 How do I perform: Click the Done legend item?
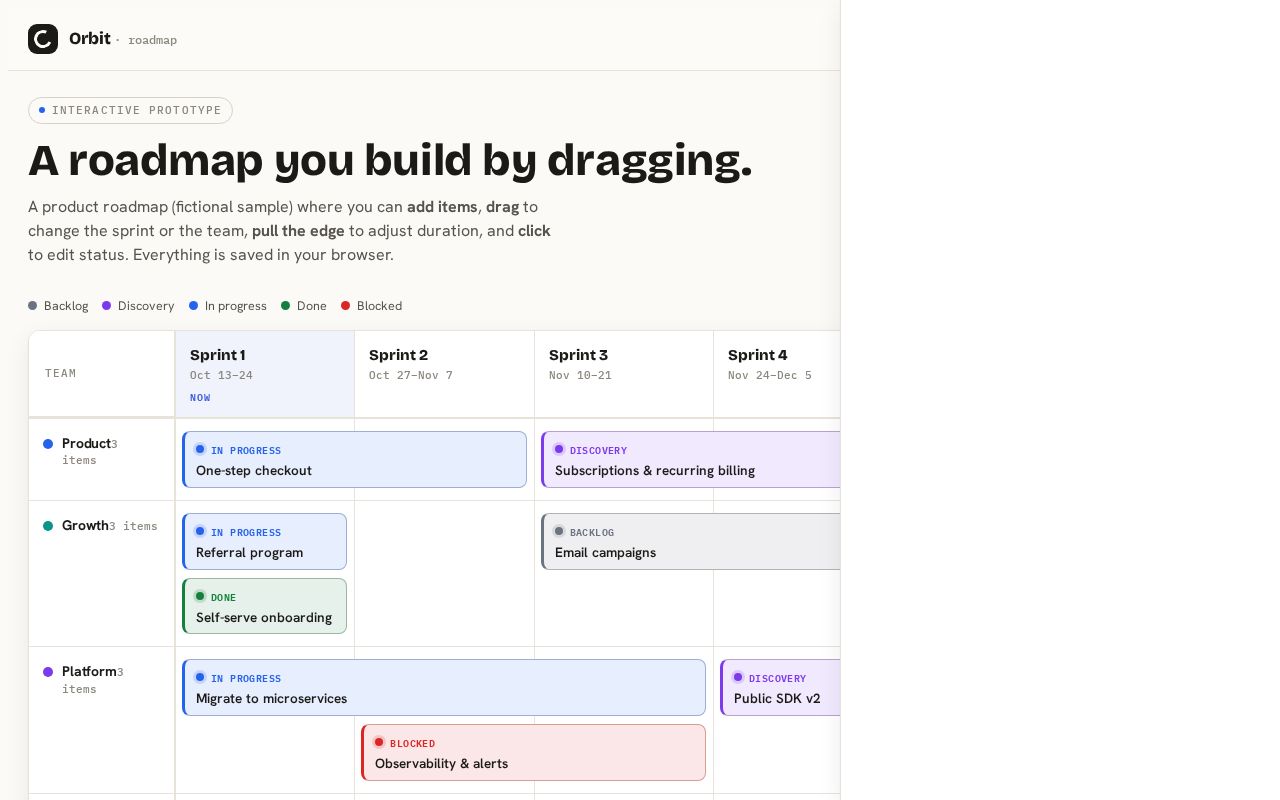pyautogui.click(x=304, y=306)
